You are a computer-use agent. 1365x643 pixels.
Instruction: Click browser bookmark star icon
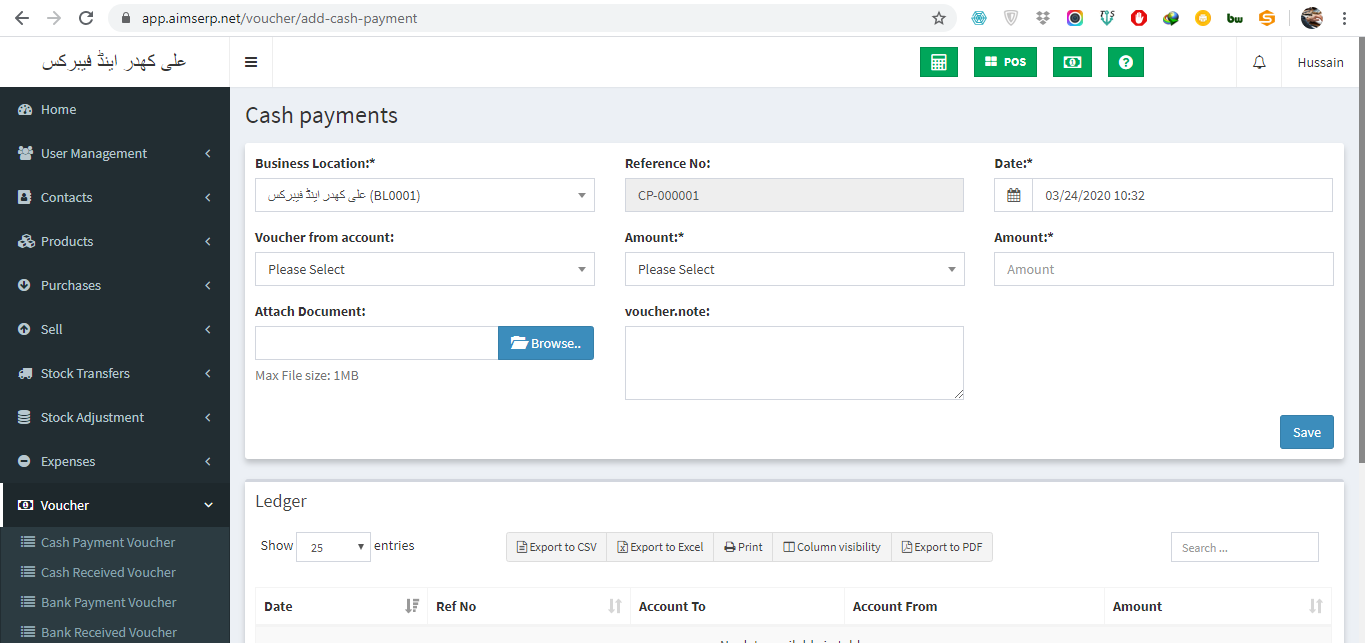point(938,18)
